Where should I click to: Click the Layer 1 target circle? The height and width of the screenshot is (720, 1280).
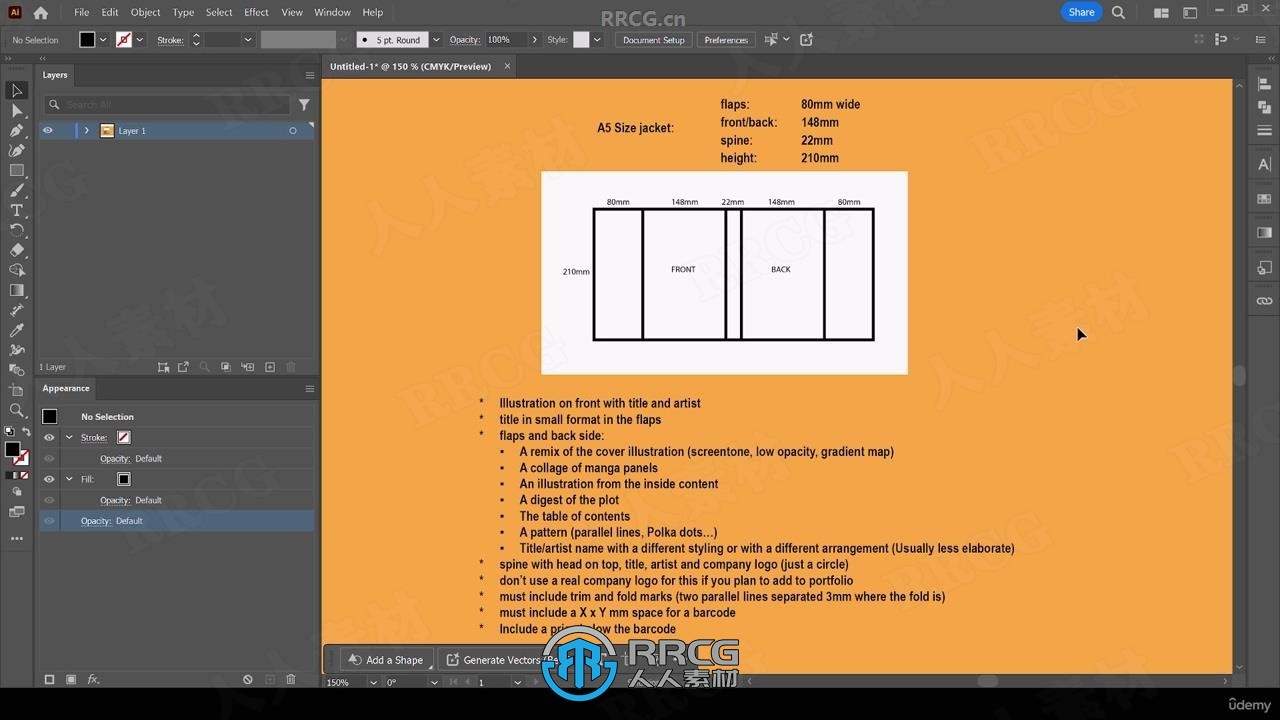click(293, 131)
